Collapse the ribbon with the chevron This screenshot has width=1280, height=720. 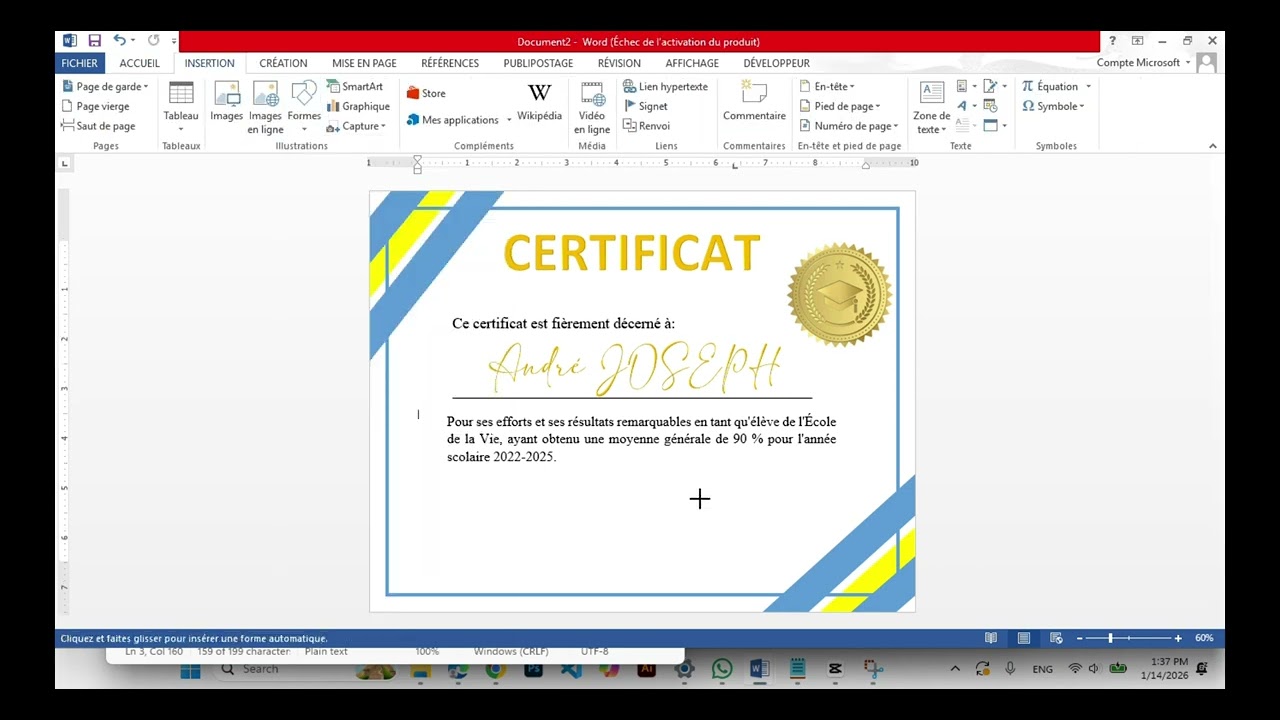point(1213,146)
